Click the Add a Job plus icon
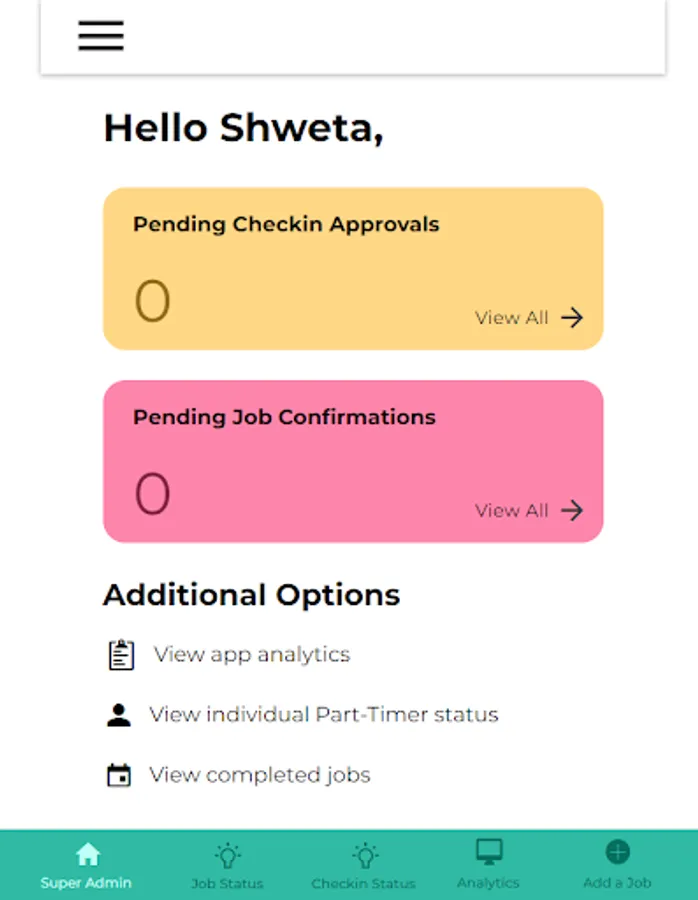Screen dimensions: 698x900 point(618,852)
